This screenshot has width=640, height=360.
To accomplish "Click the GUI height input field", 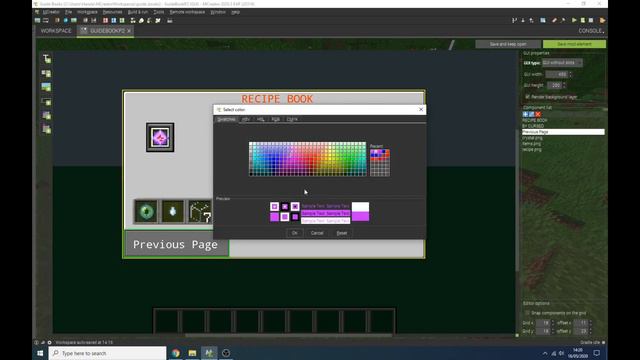I will [554, 85].
